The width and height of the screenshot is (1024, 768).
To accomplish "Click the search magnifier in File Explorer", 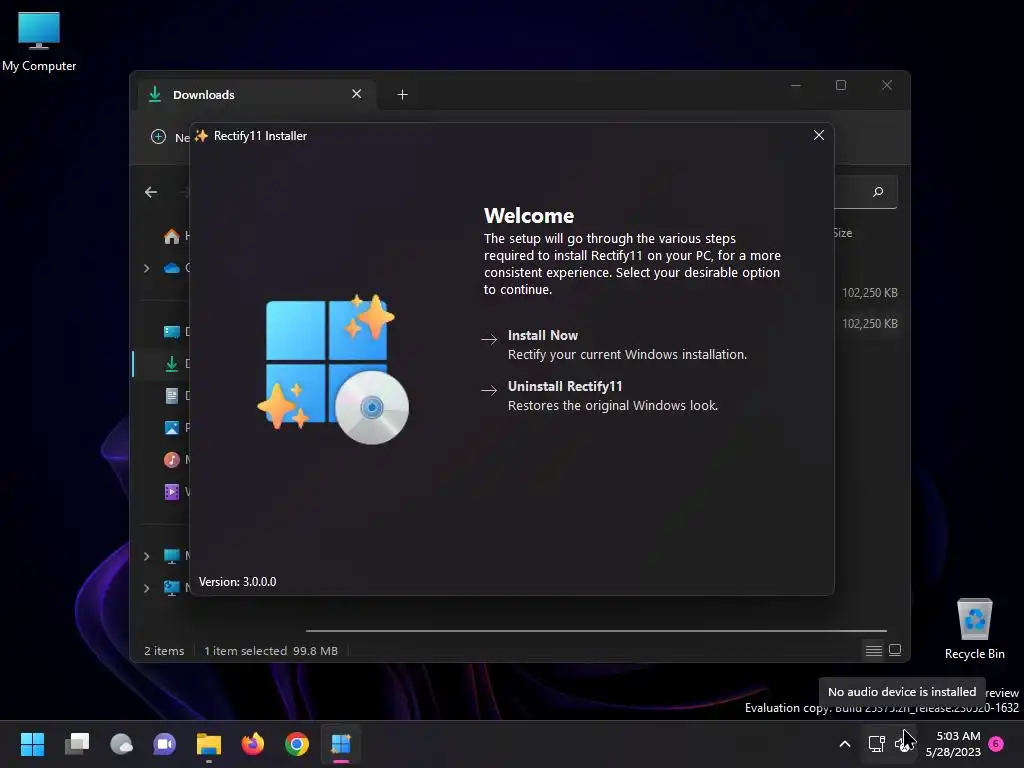I will [878, 191].
